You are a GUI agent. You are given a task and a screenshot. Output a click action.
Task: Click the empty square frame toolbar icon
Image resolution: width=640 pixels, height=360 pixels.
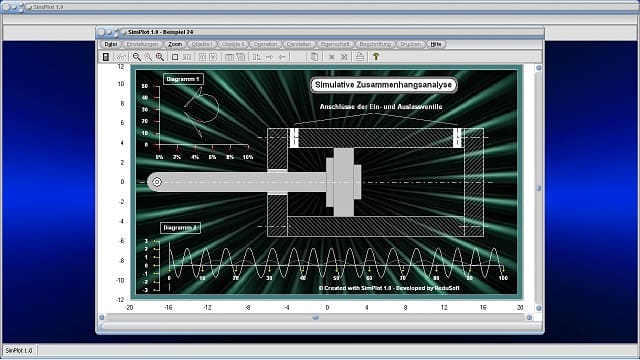[175, 57]
